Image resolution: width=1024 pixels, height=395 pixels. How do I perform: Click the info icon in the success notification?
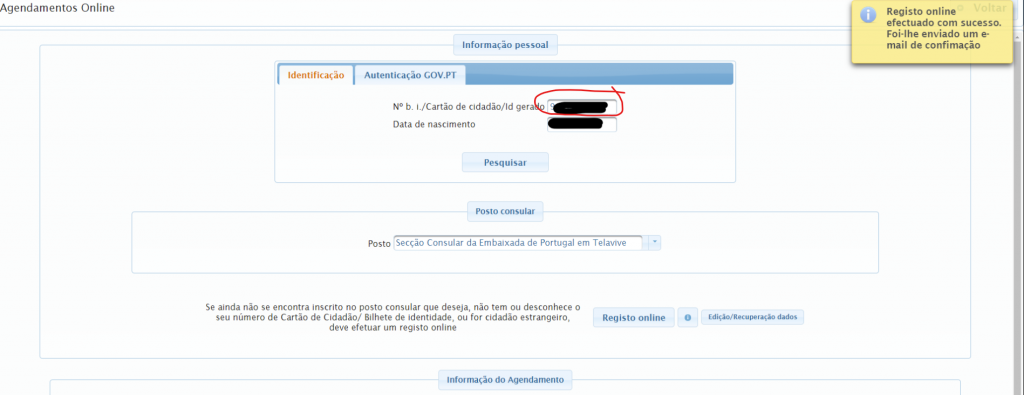click(868, 15)
